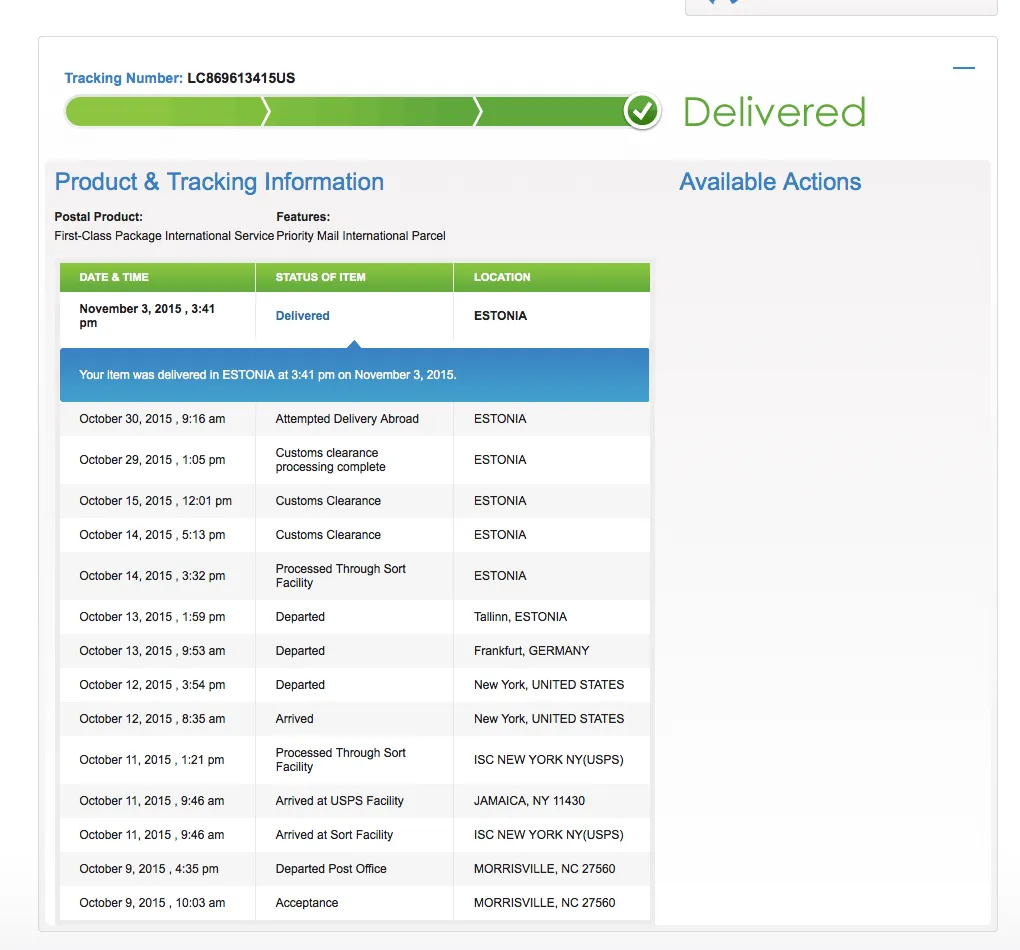Viewport: 1020px width, 950px height.
Task: Click the green delivered checkmark icon
Action: pos(642,111)
